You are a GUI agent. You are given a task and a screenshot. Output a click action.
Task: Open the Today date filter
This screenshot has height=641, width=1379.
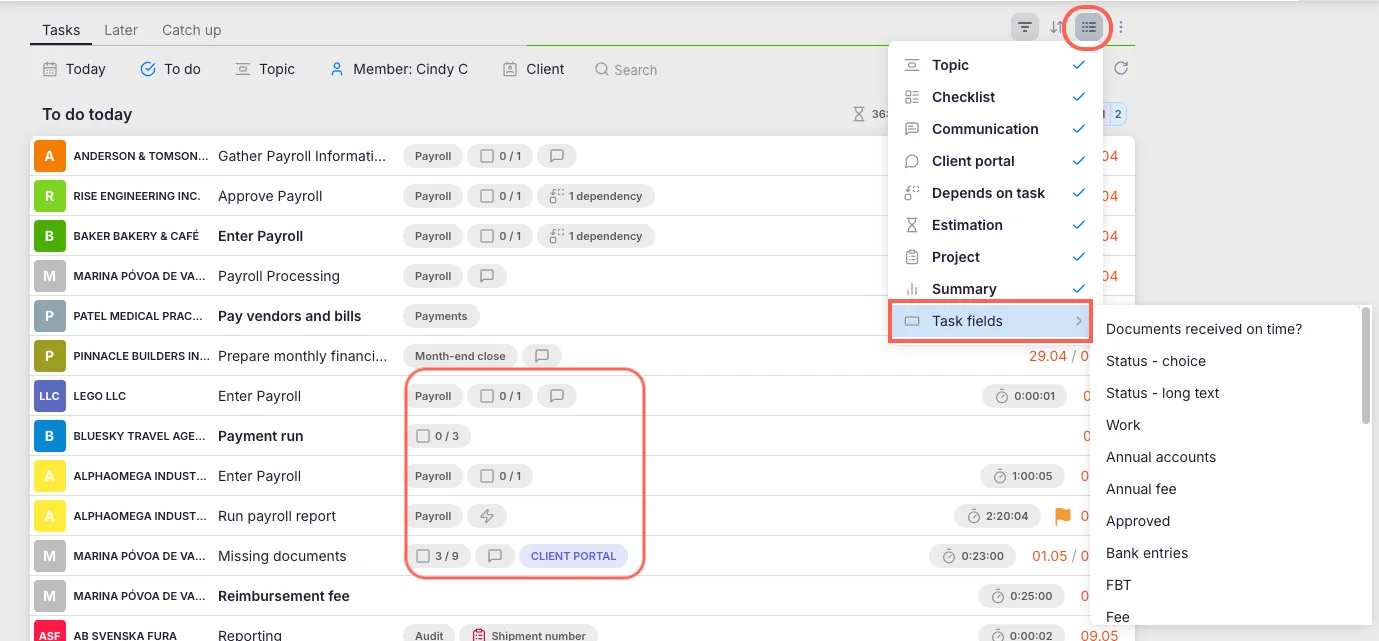tap(74, 69)
